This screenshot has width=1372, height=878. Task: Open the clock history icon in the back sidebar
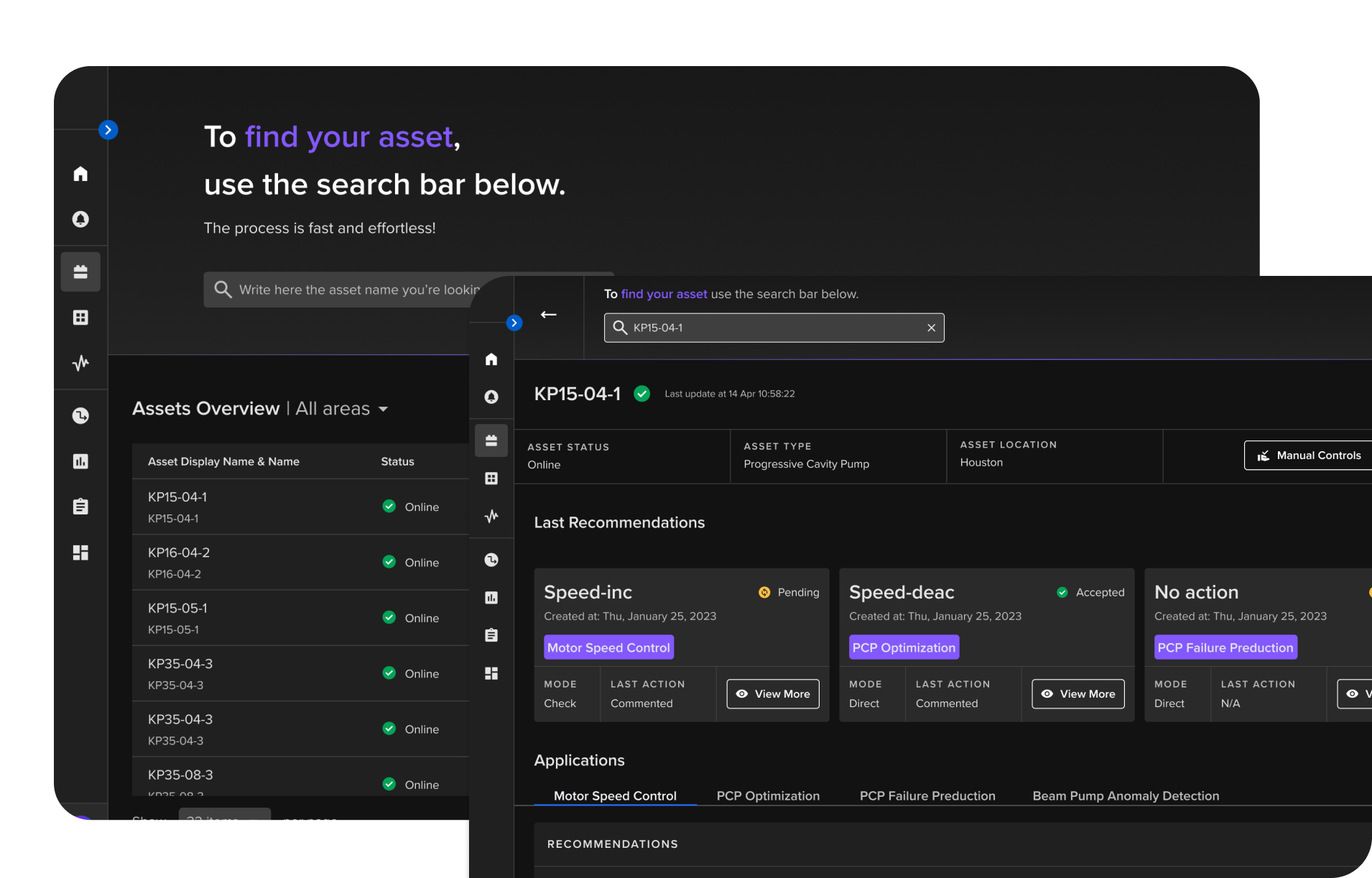click(x=80, y=415)
